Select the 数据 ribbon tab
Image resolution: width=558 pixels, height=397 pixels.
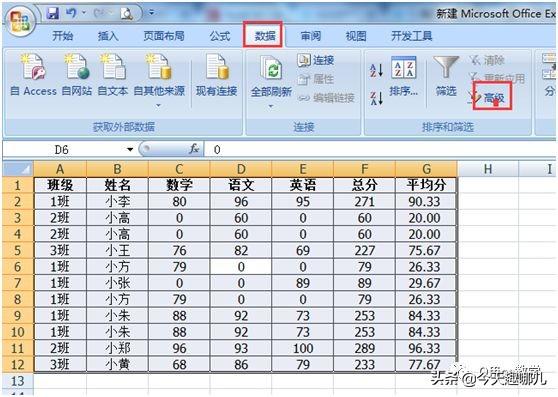coord(264,35)
